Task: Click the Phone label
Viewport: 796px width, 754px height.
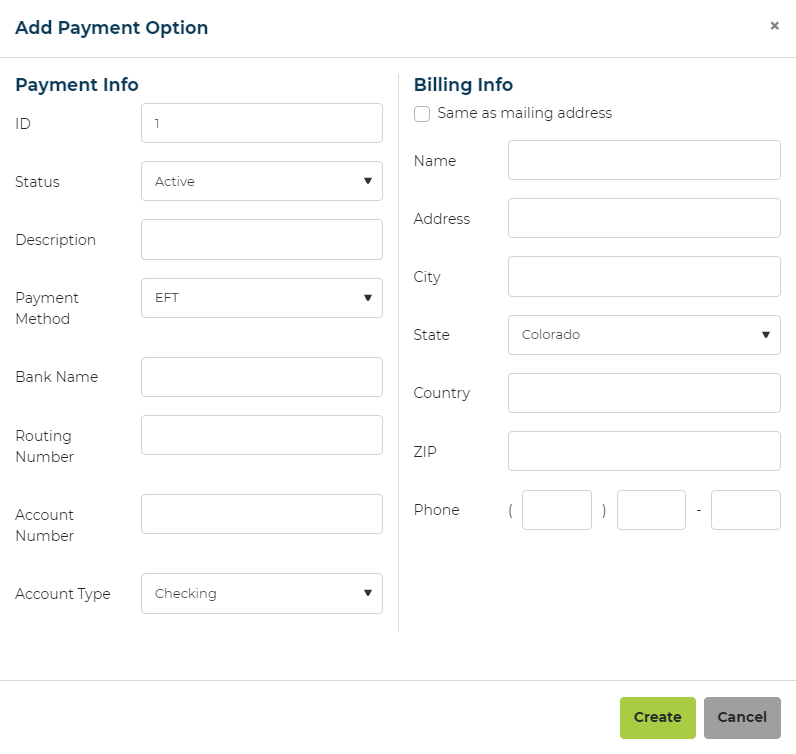Action: (437, 510)
